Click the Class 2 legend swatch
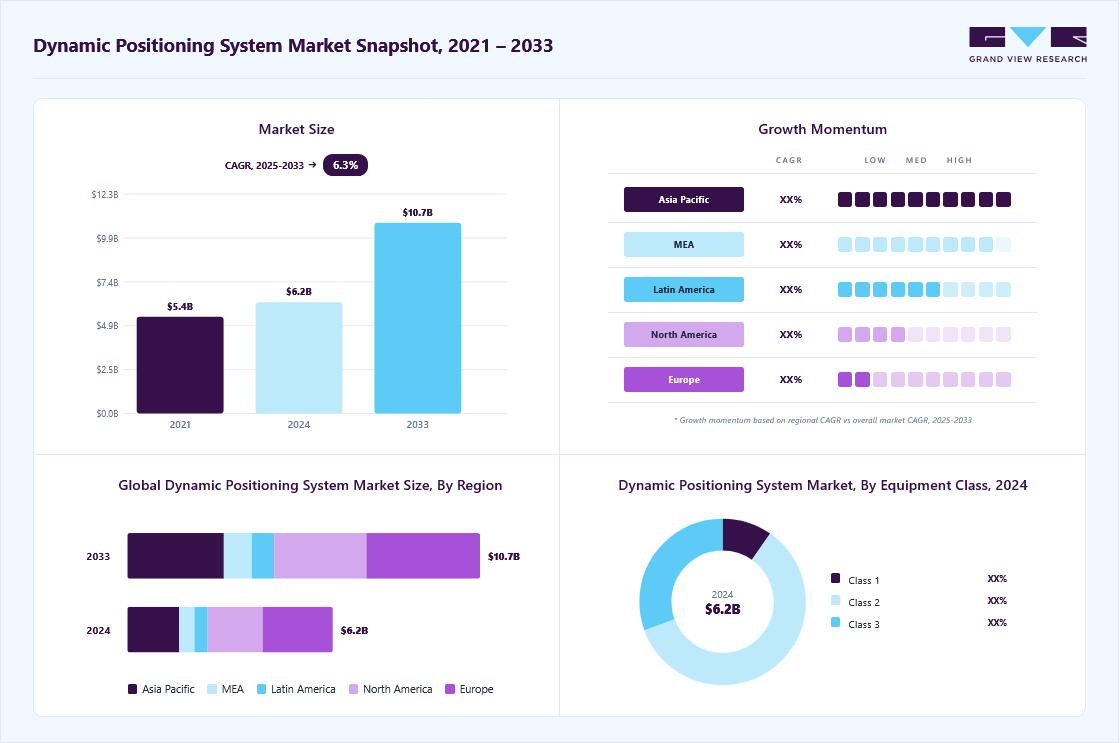The image size is (1120, 743). coord(836,601)
